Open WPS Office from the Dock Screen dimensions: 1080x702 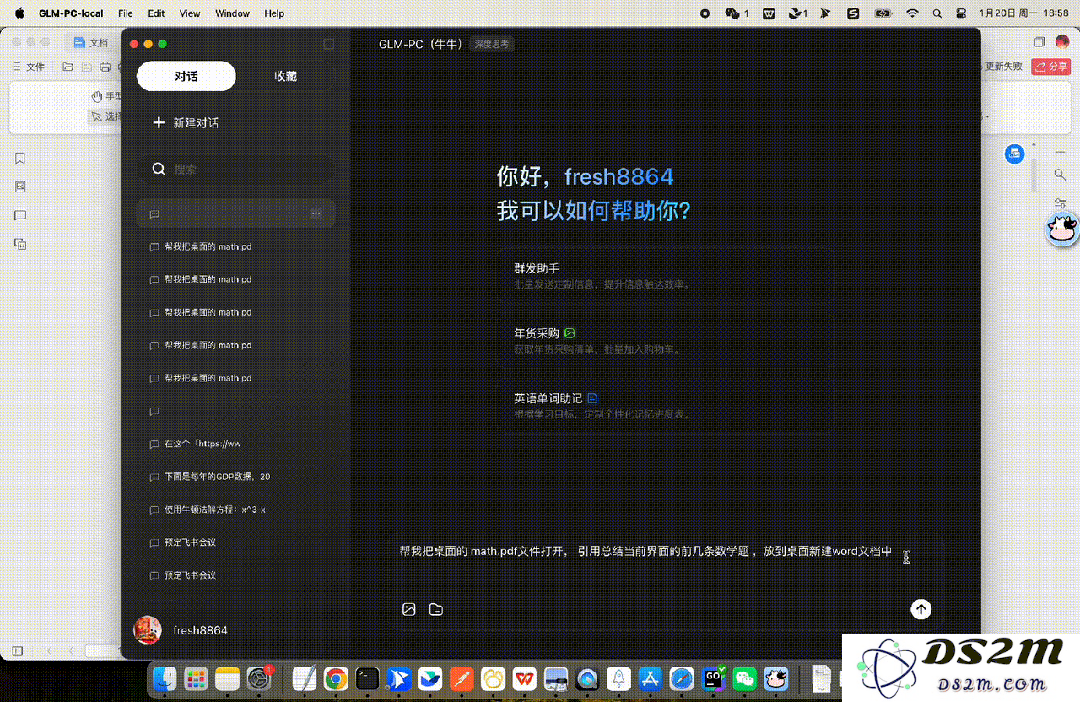point(525,679)
